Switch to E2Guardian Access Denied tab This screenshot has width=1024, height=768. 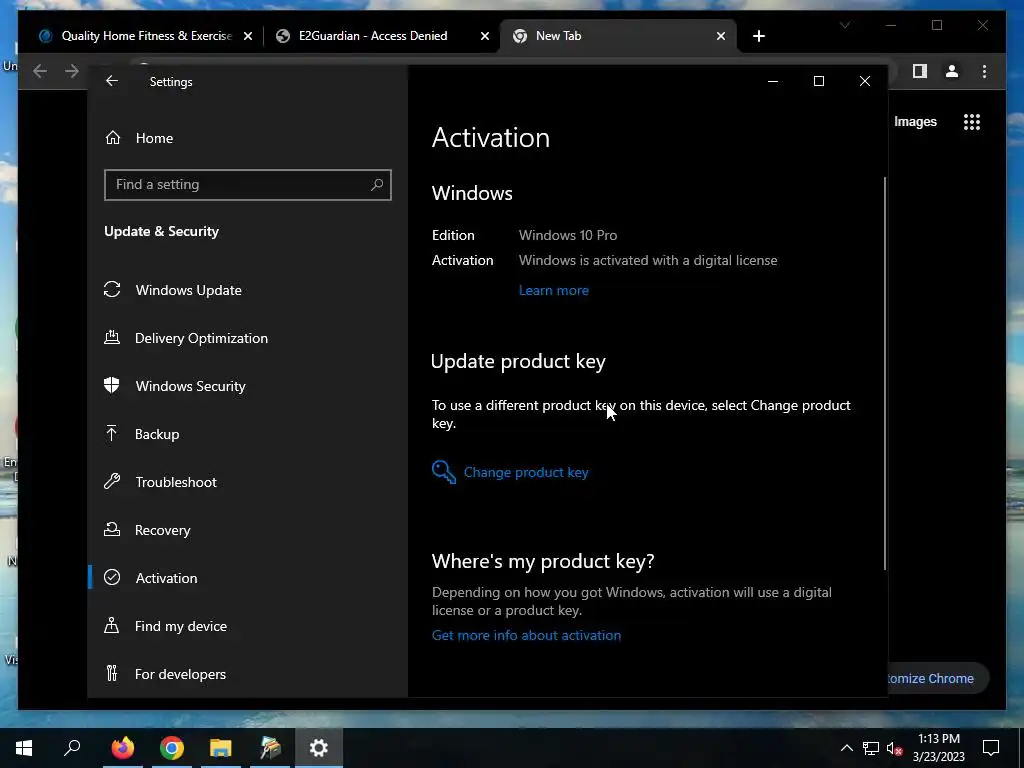(373, 36)
